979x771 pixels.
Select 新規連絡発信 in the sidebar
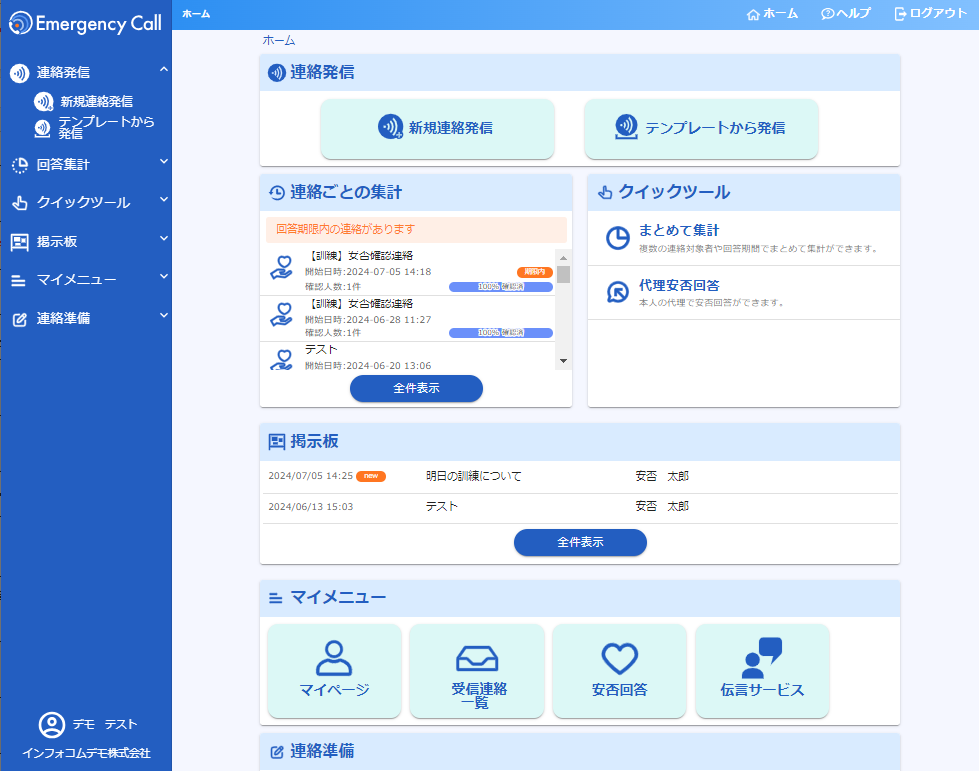coord(95,101)
